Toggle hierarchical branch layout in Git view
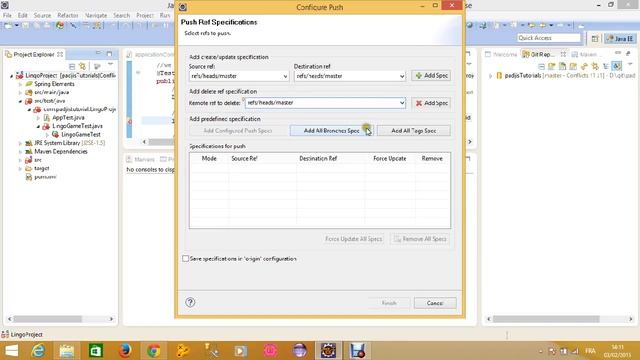Screen dimensions: 640x360 tap(606, 66)
